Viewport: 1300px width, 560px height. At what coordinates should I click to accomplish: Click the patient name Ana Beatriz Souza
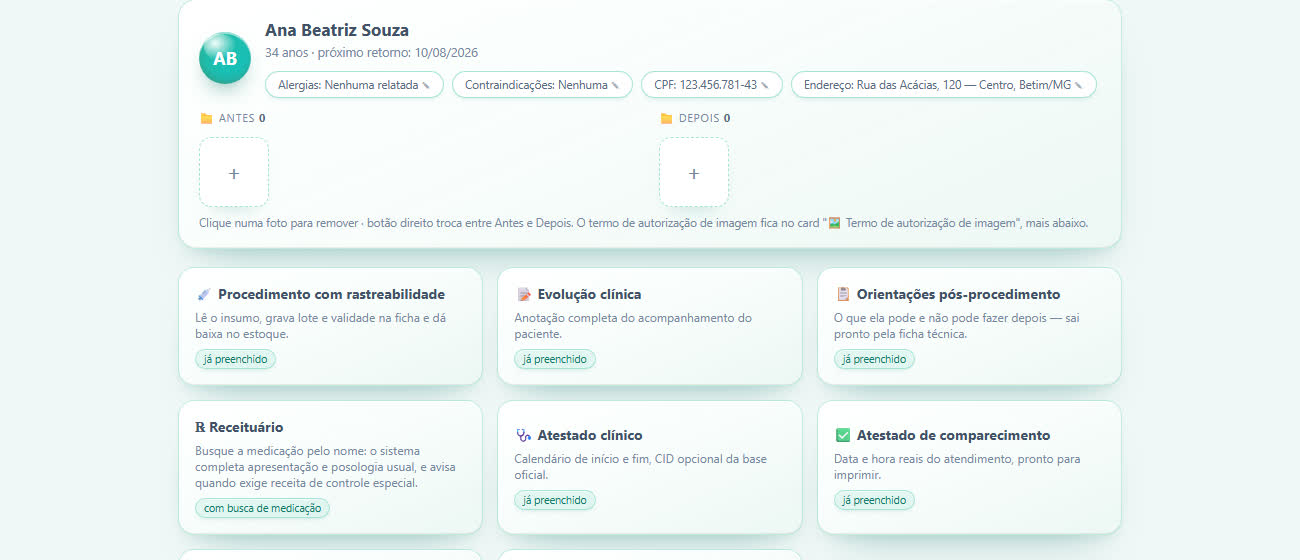click(337, 30)
